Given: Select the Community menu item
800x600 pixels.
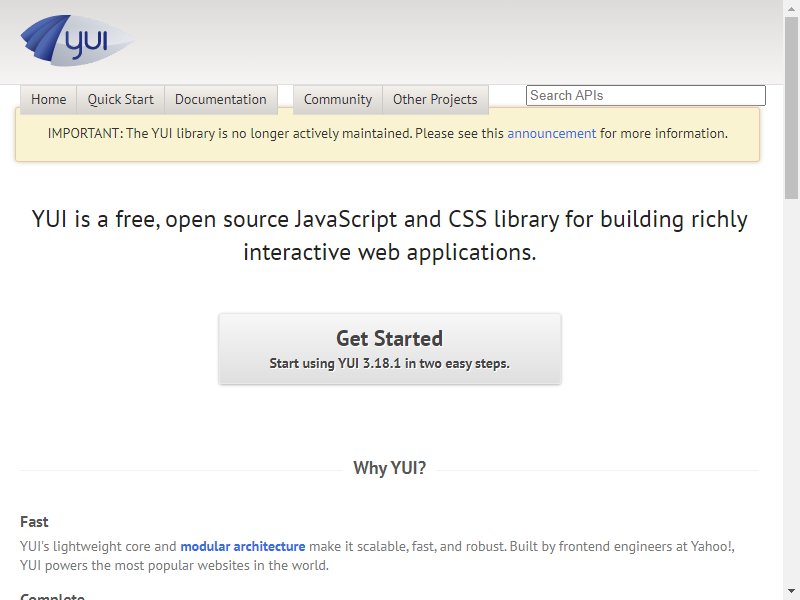Looking at the screenshot, I should [338, 99].
